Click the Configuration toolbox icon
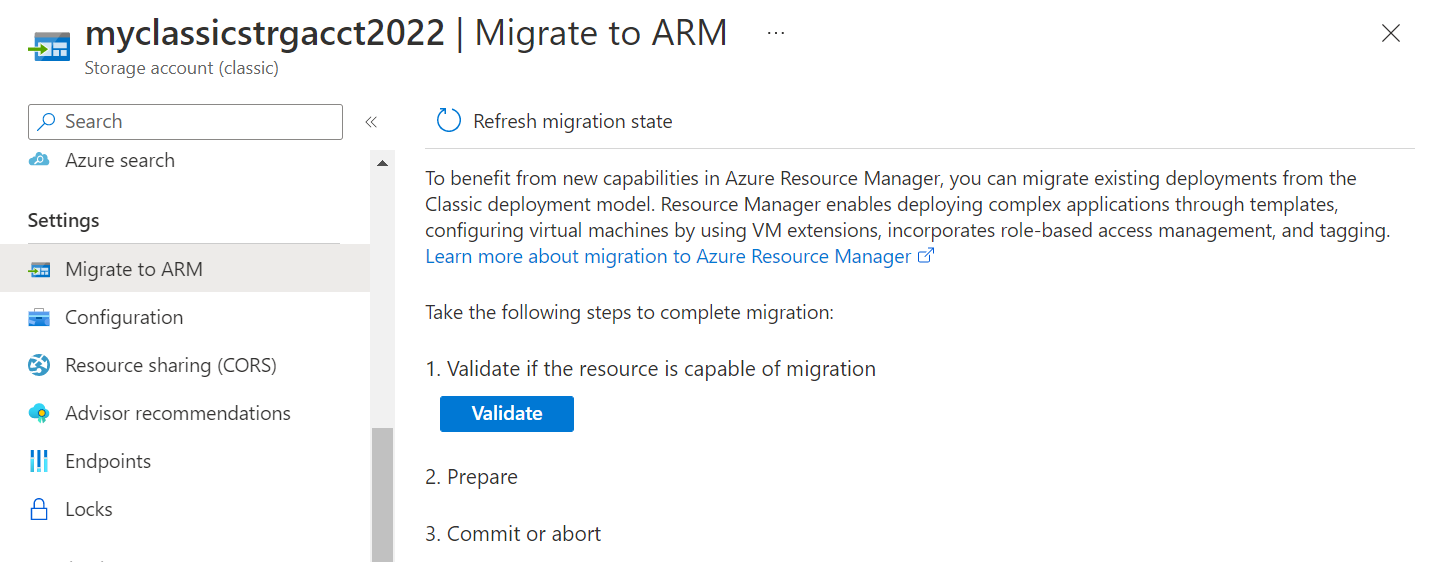This screenshot has height=562, width=1443. click(x=39, y=317)
